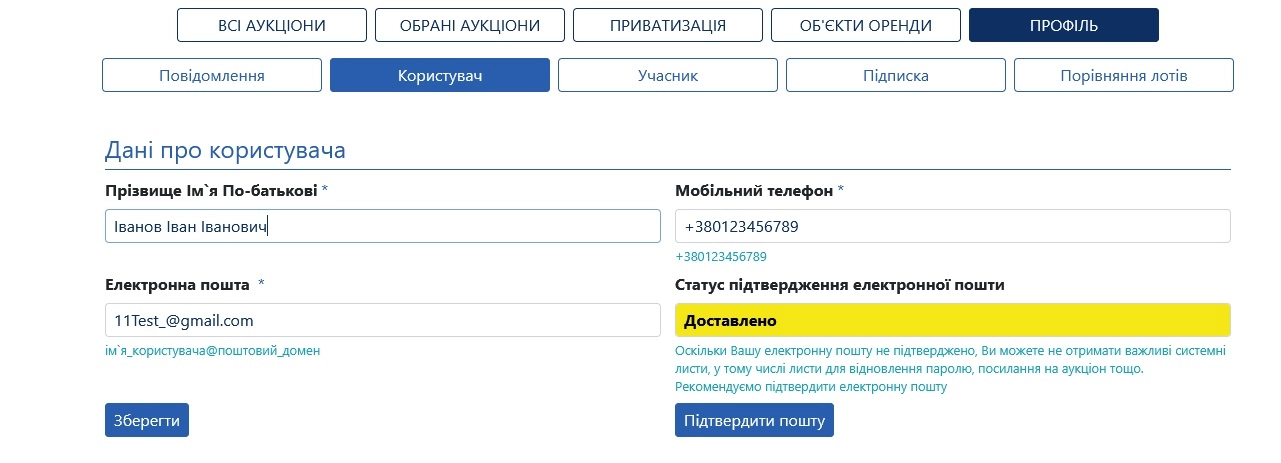
Task: Open the Учасник sub-tab
Action: [668, 75]
